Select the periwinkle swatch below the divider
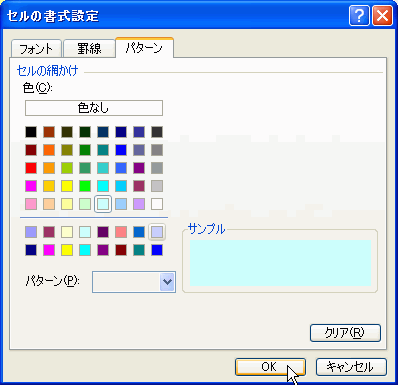This screenshot has height=385, width=398. pyautogui.click(x=31, y=232)
